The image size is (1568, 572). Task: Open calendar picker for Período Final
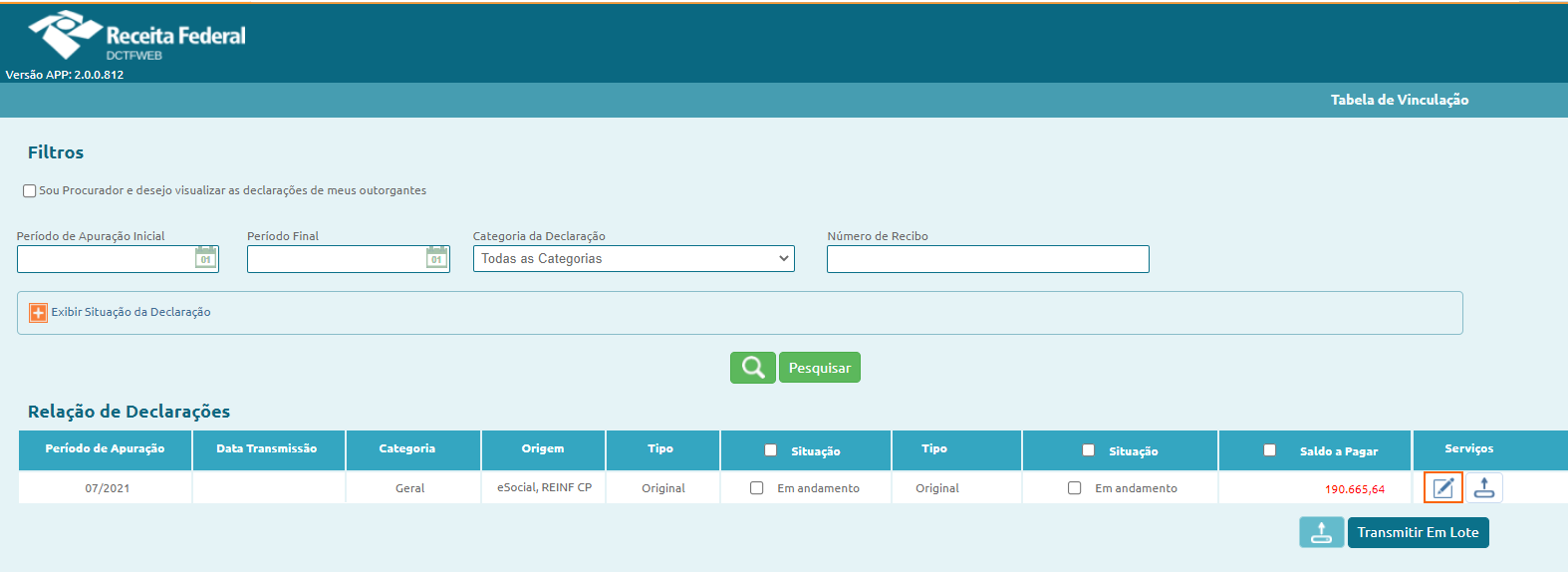(436, 258)
